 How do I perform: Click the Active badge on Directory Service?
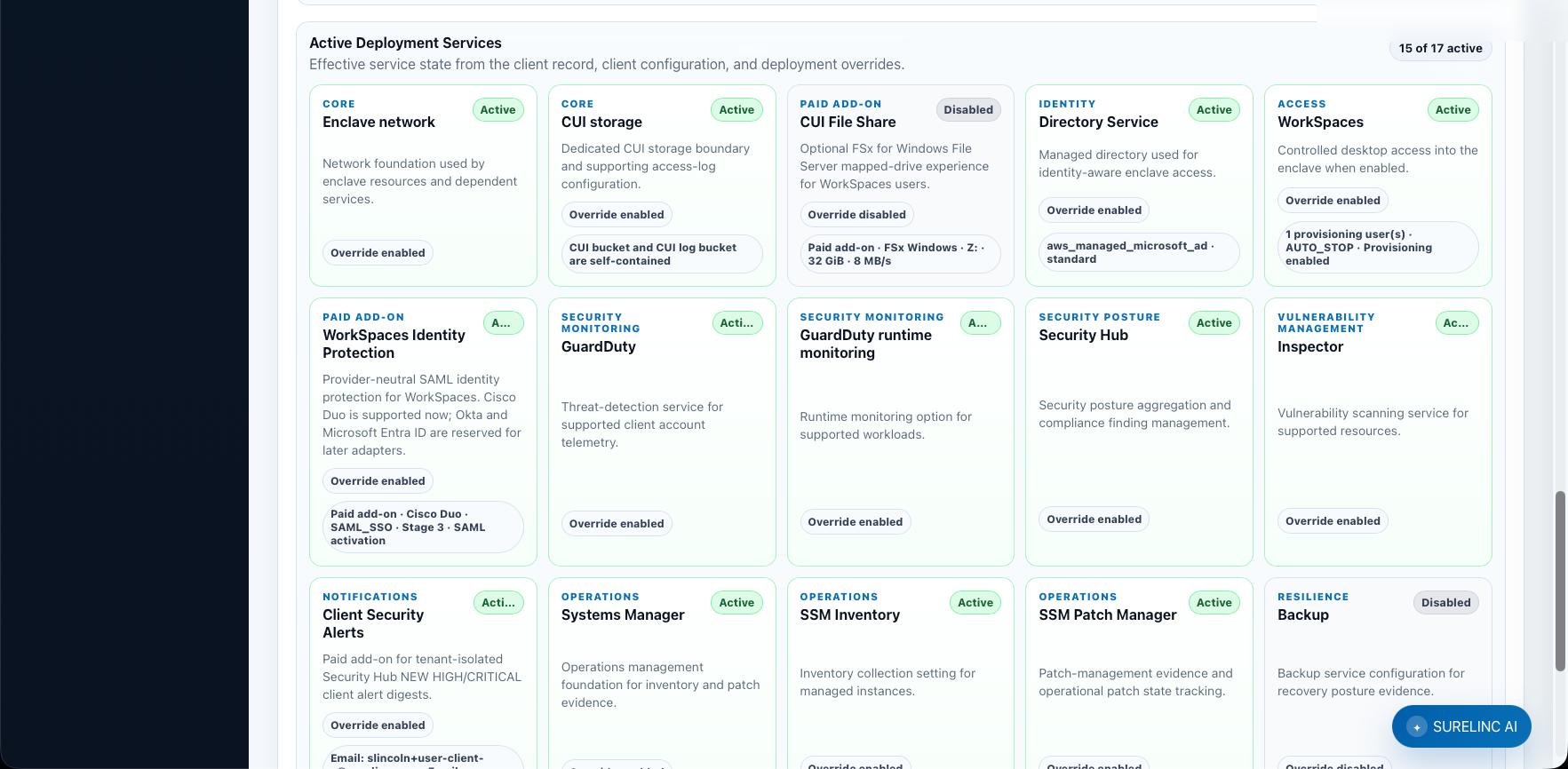(x=1214, y=110)
